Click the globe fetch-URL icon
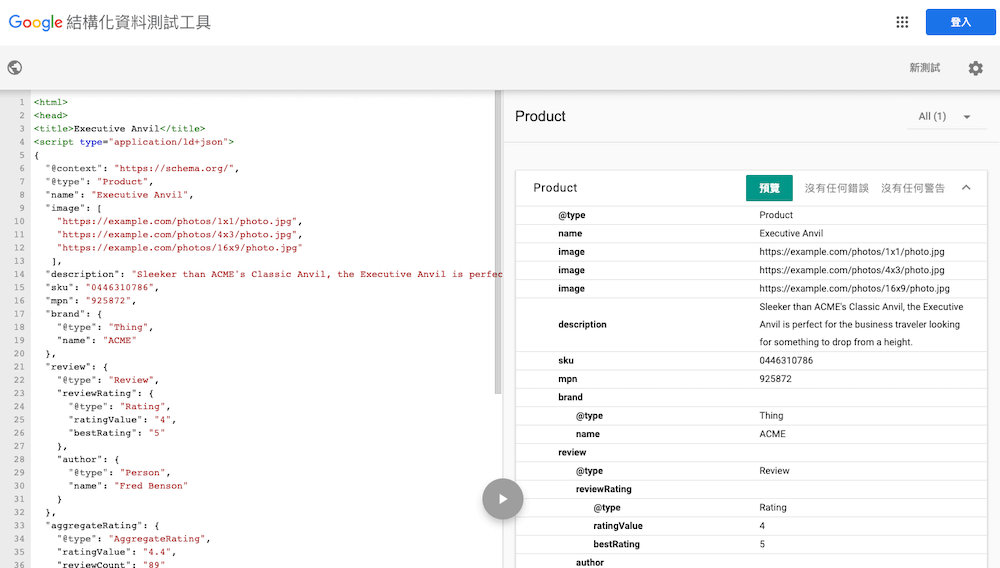1000x568 pixels. (15, 68)
